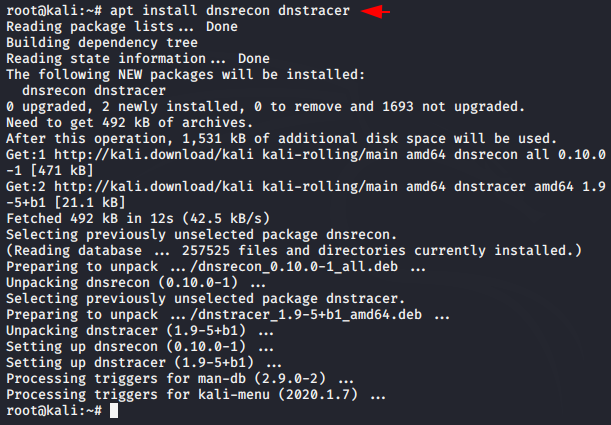The image size is (611, 425).
Task: Click the "Reading state information... Done" line
Action: tap(138, 60)
